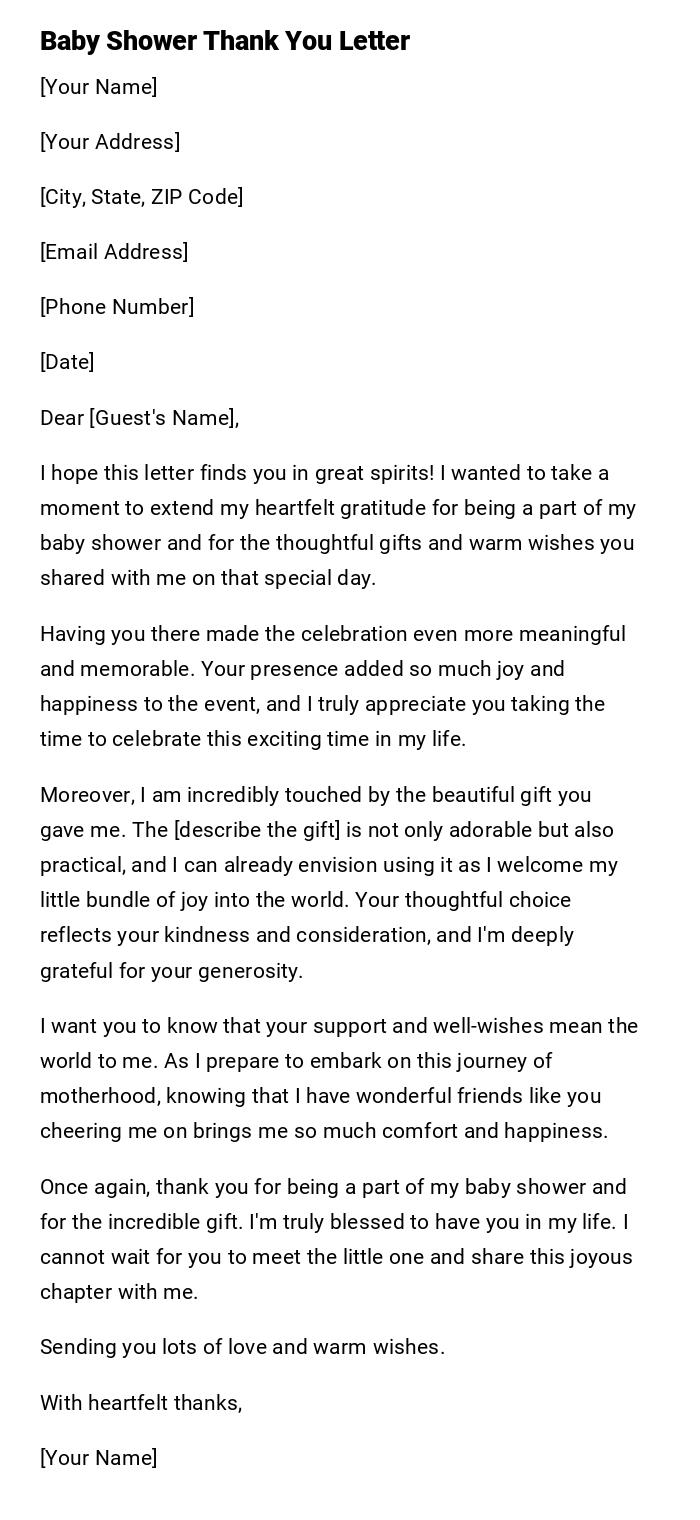
Task: Click the word "Dear" in the salutation
Action: tap(62, 418)
